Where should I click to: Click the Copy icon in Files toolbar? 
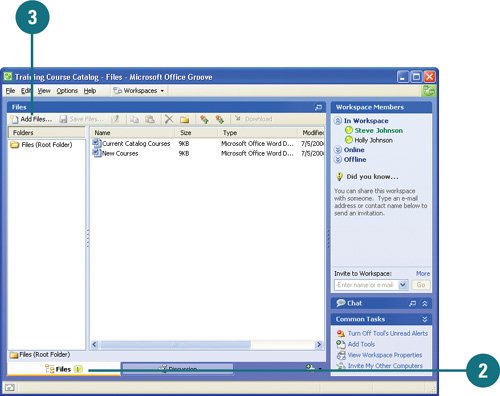(134, 119)
